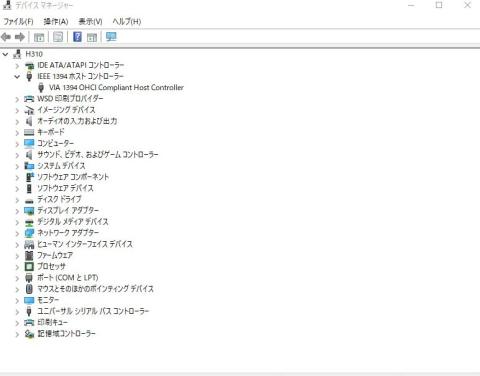
Task: Minimize the デバイス マネージャー window
Action: click(x=411, y=5)
